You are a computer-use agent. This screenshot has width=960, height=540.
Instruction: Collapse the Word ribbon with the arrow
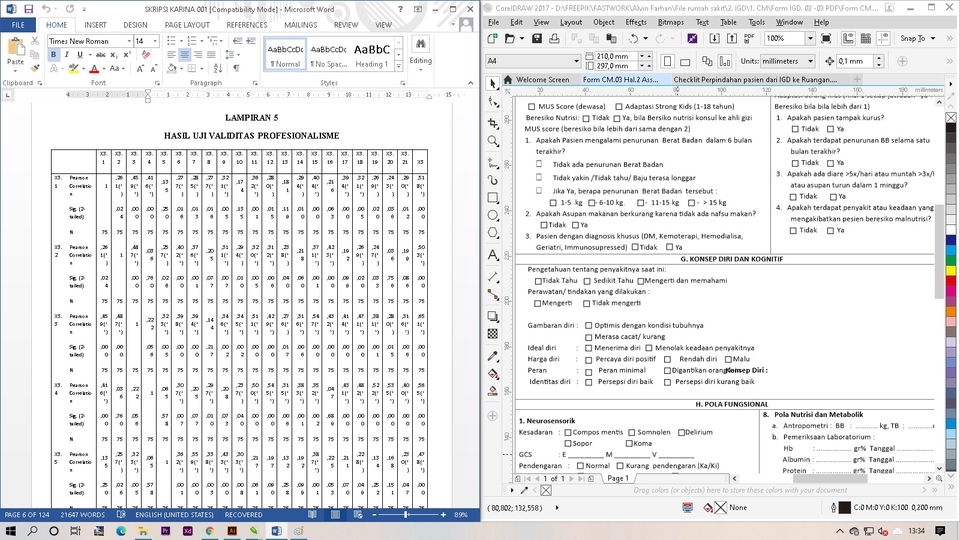coord(470,83)
